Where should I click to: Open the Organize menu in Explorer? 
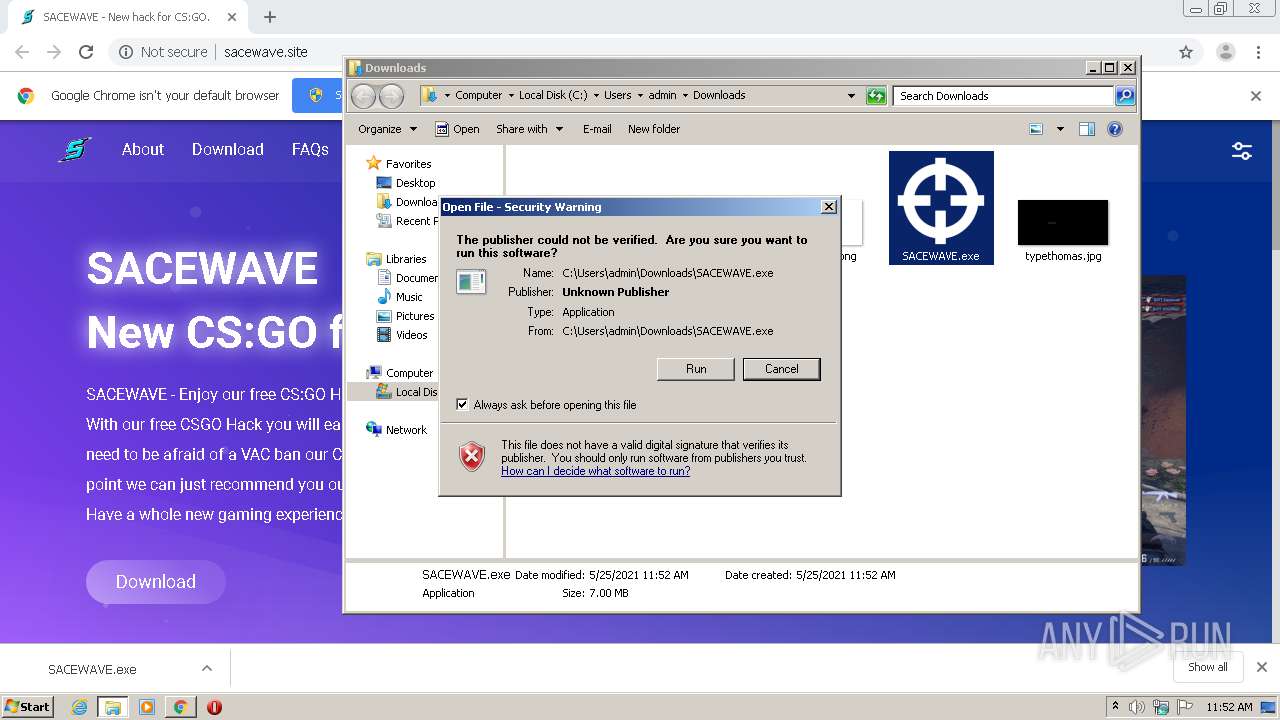click(x=387, y=129)
